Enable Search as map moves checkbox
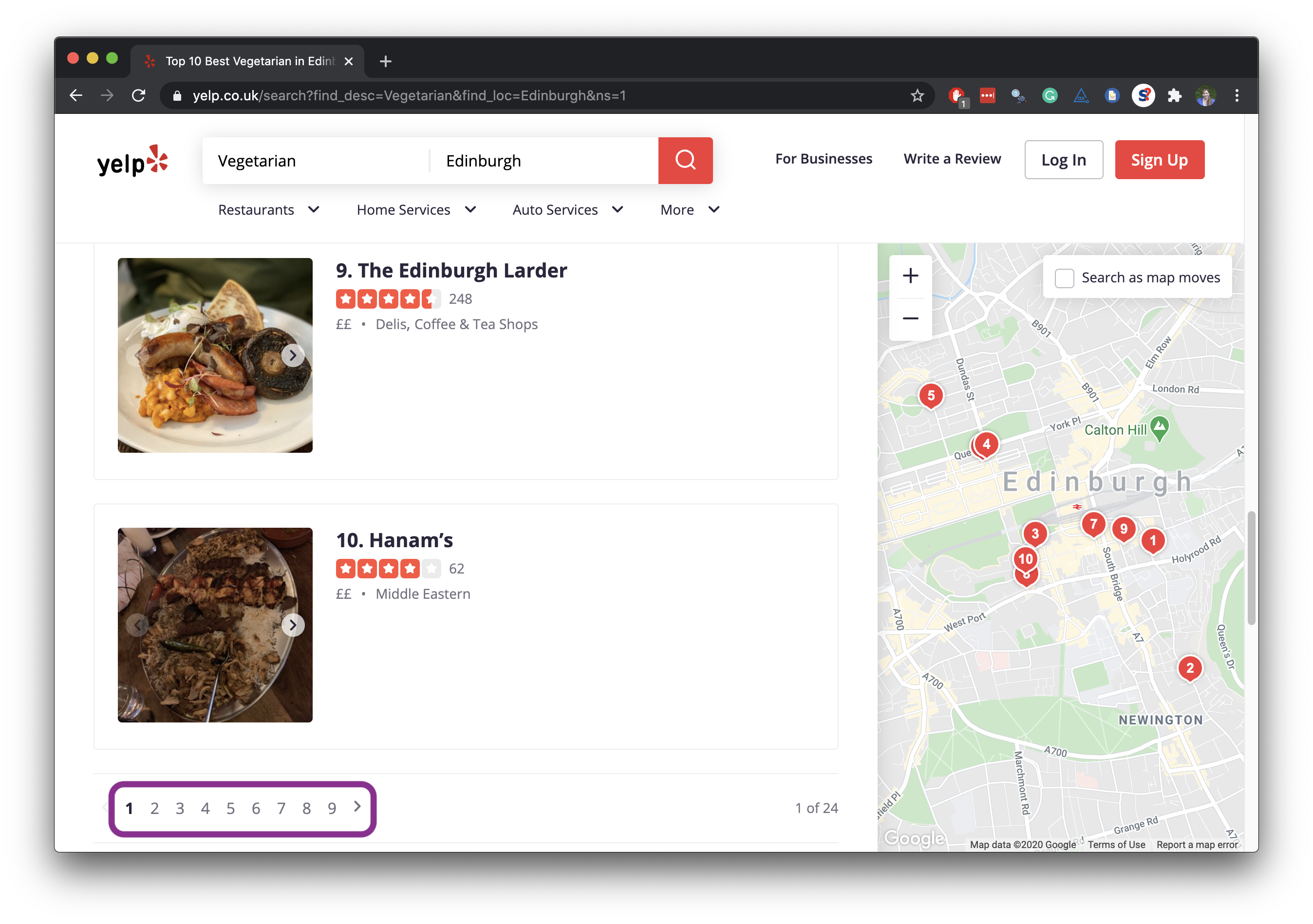Image resolution: width=1313 pixels, height=924 pixels. pyautogui.click(x=1064, y=278)
